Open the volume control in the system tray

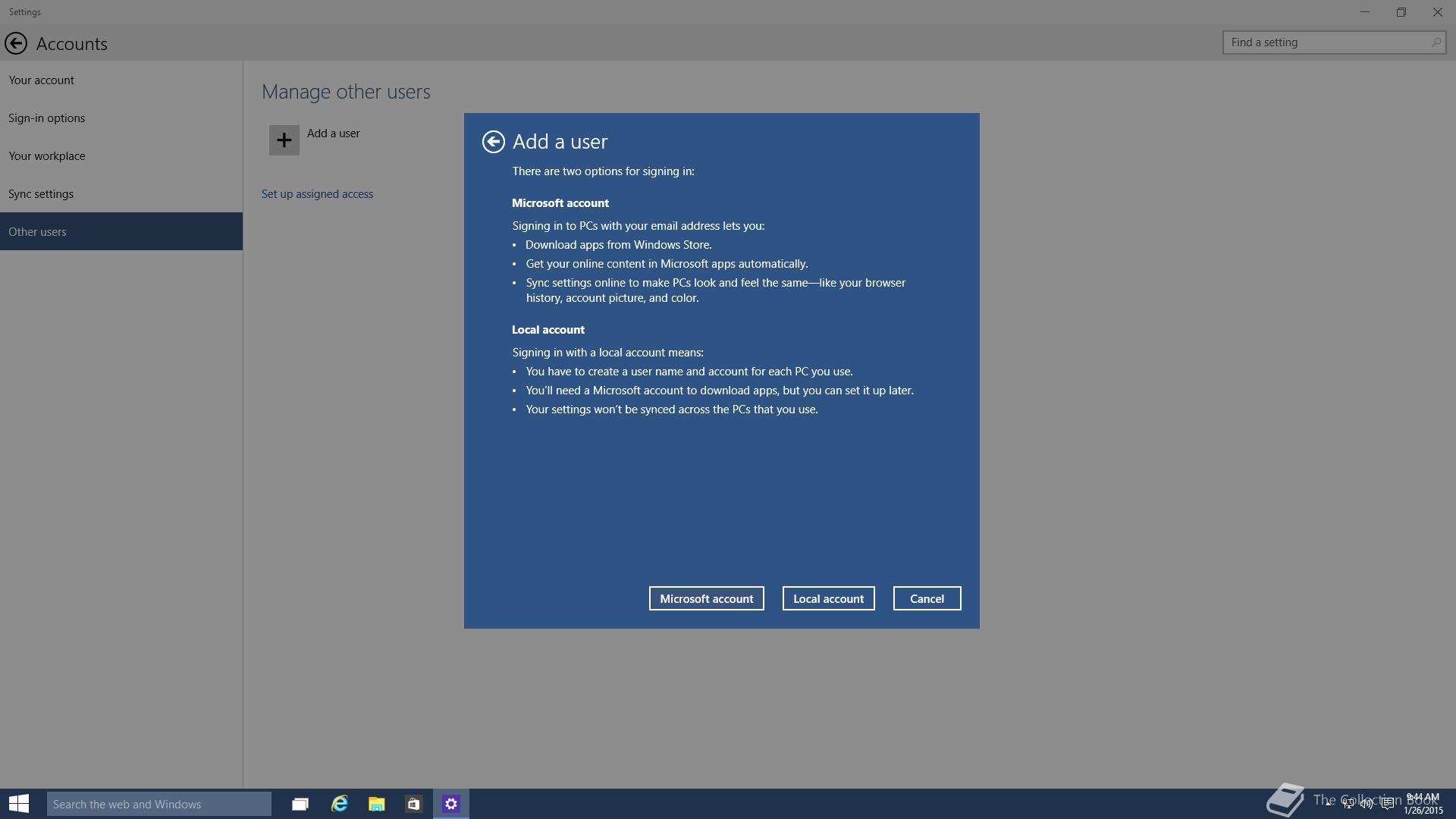[1367, 804]
